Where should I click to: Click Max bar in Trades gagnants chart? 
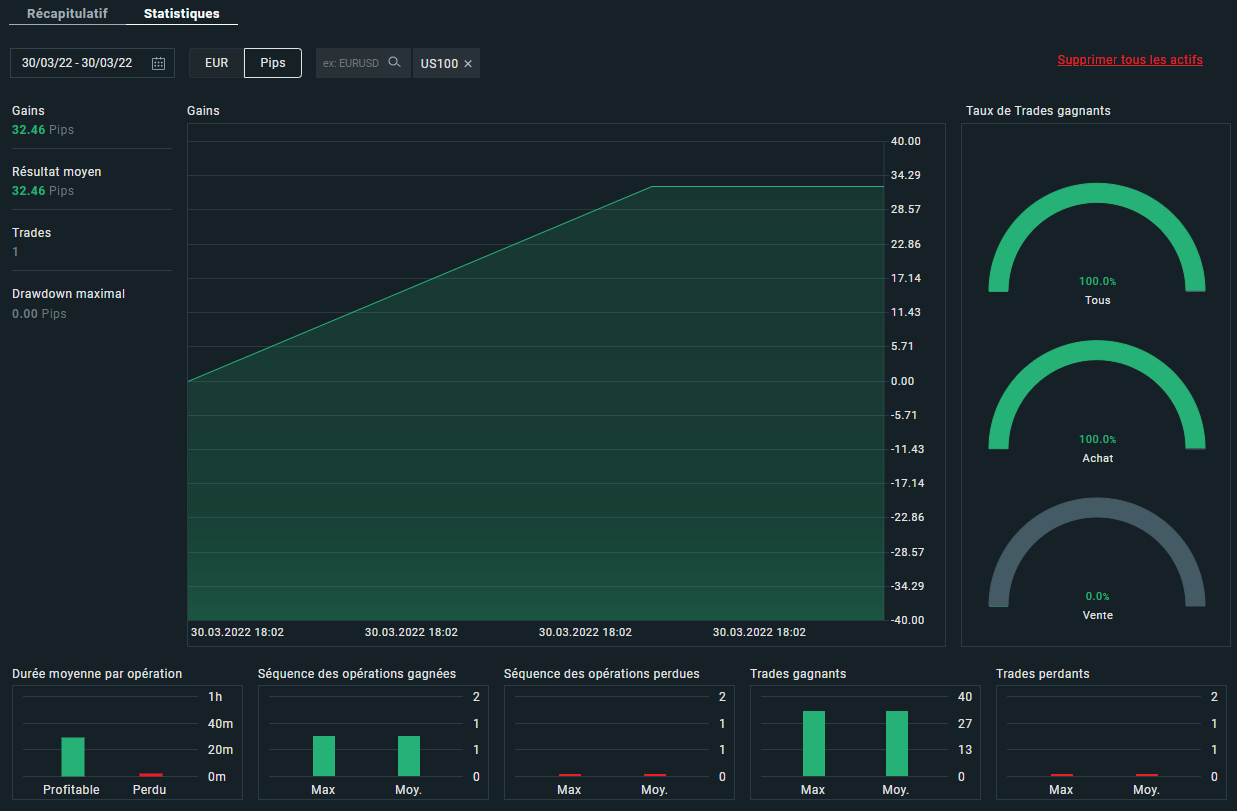point(813,743)
